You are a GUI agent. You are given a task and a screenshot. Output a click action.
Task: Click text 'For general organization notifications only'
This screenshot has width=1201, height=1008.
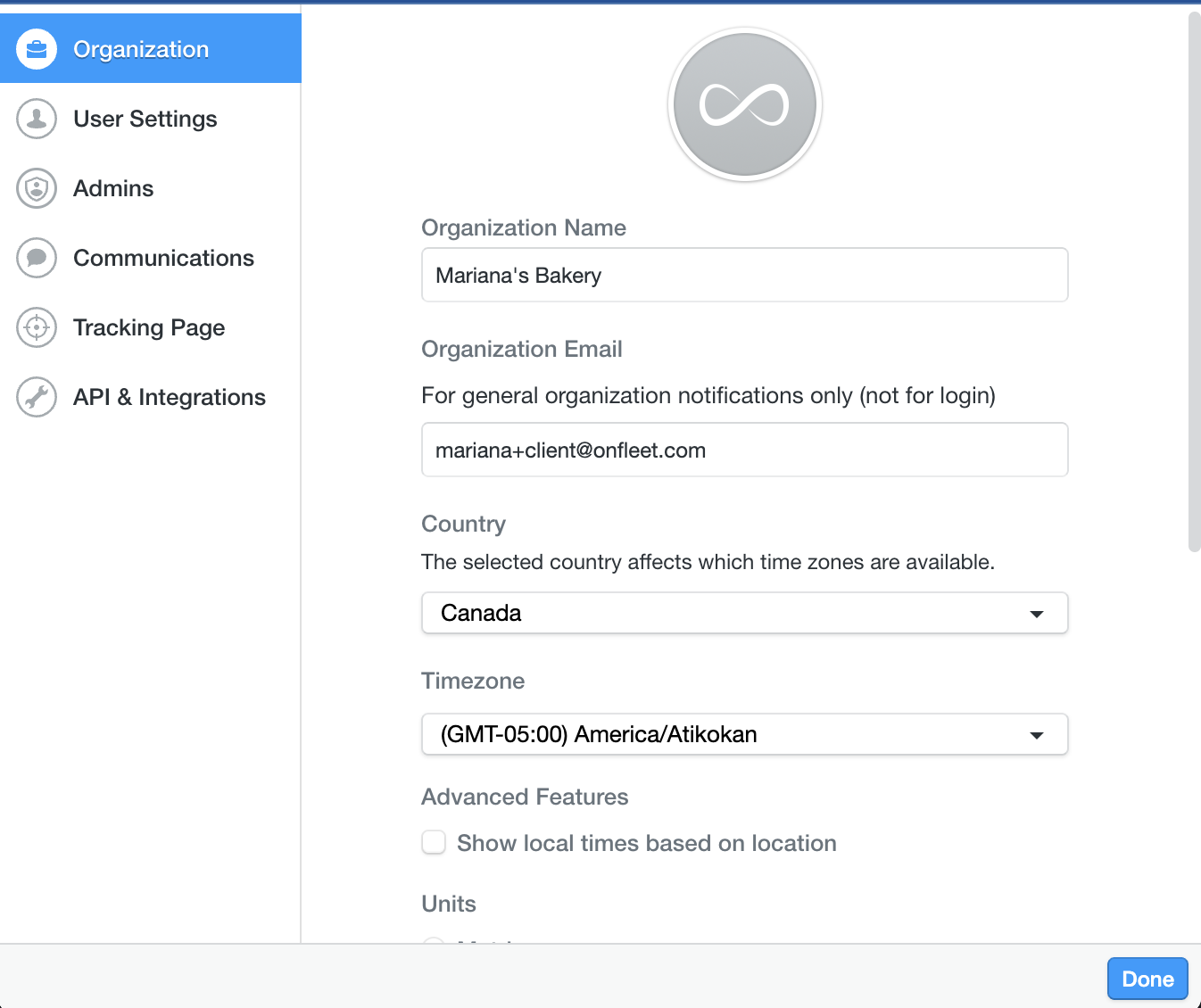tap(637, 395)
